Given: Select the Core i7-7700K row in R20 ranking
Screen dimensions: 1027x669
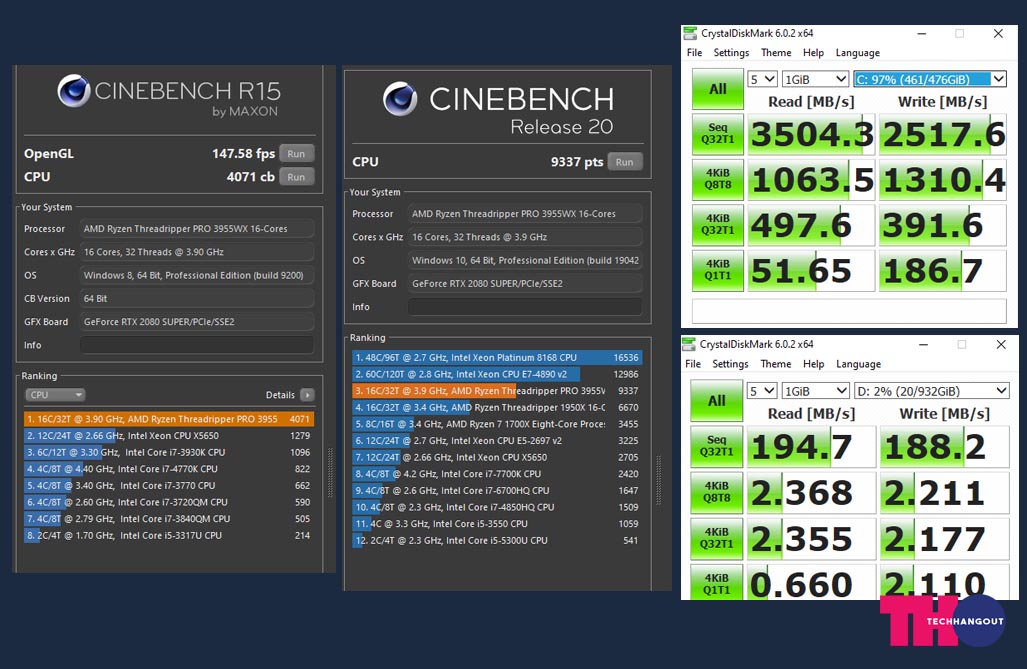Looking at the screenshot, I should tap(497, 474).
